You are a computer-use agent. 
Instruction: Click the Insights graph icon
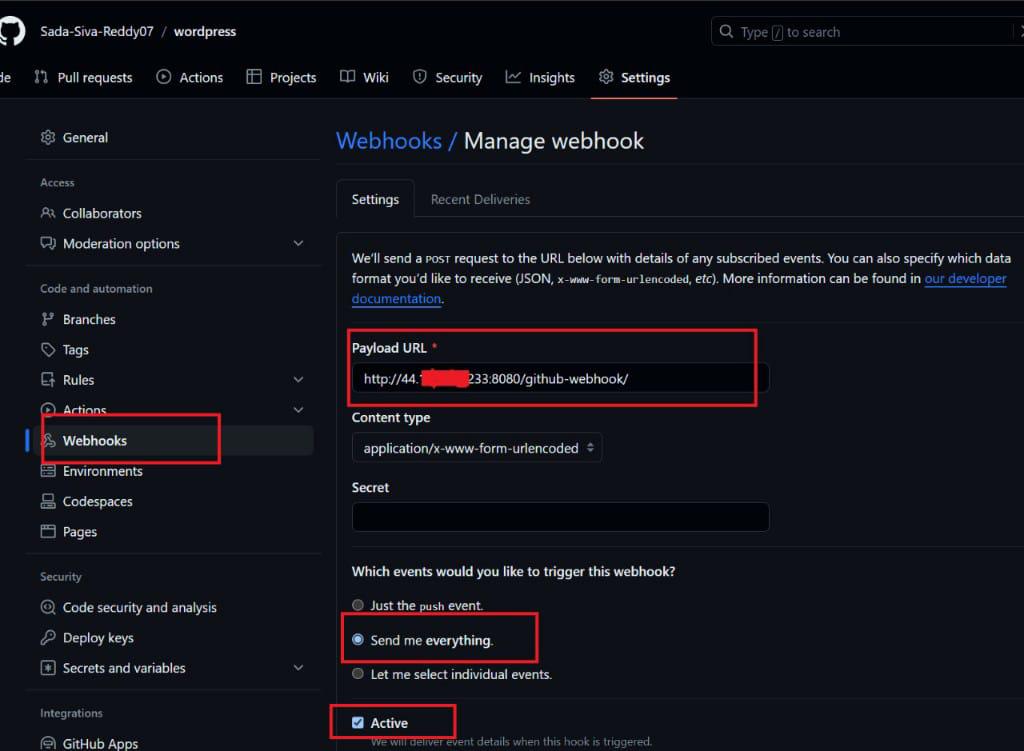click(x=513, y=77)
